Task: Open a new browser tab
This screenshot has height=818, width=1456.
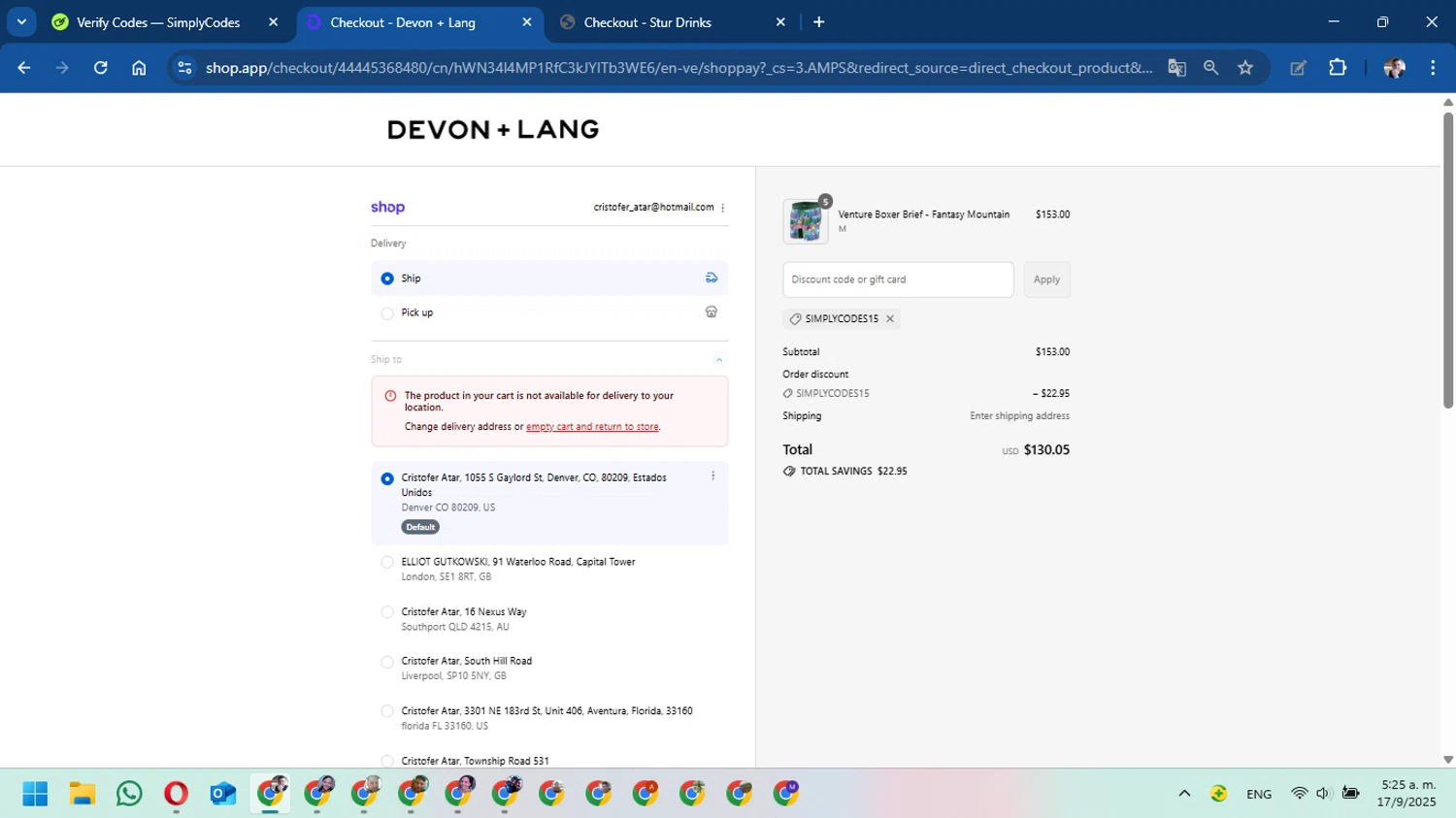Action: click(x=818, y=22)
